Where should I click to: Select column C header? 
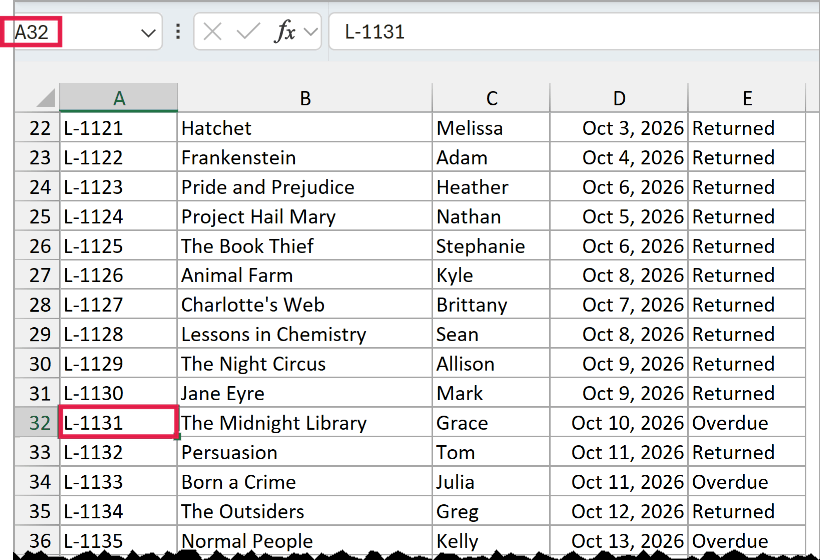pos(491,98)
